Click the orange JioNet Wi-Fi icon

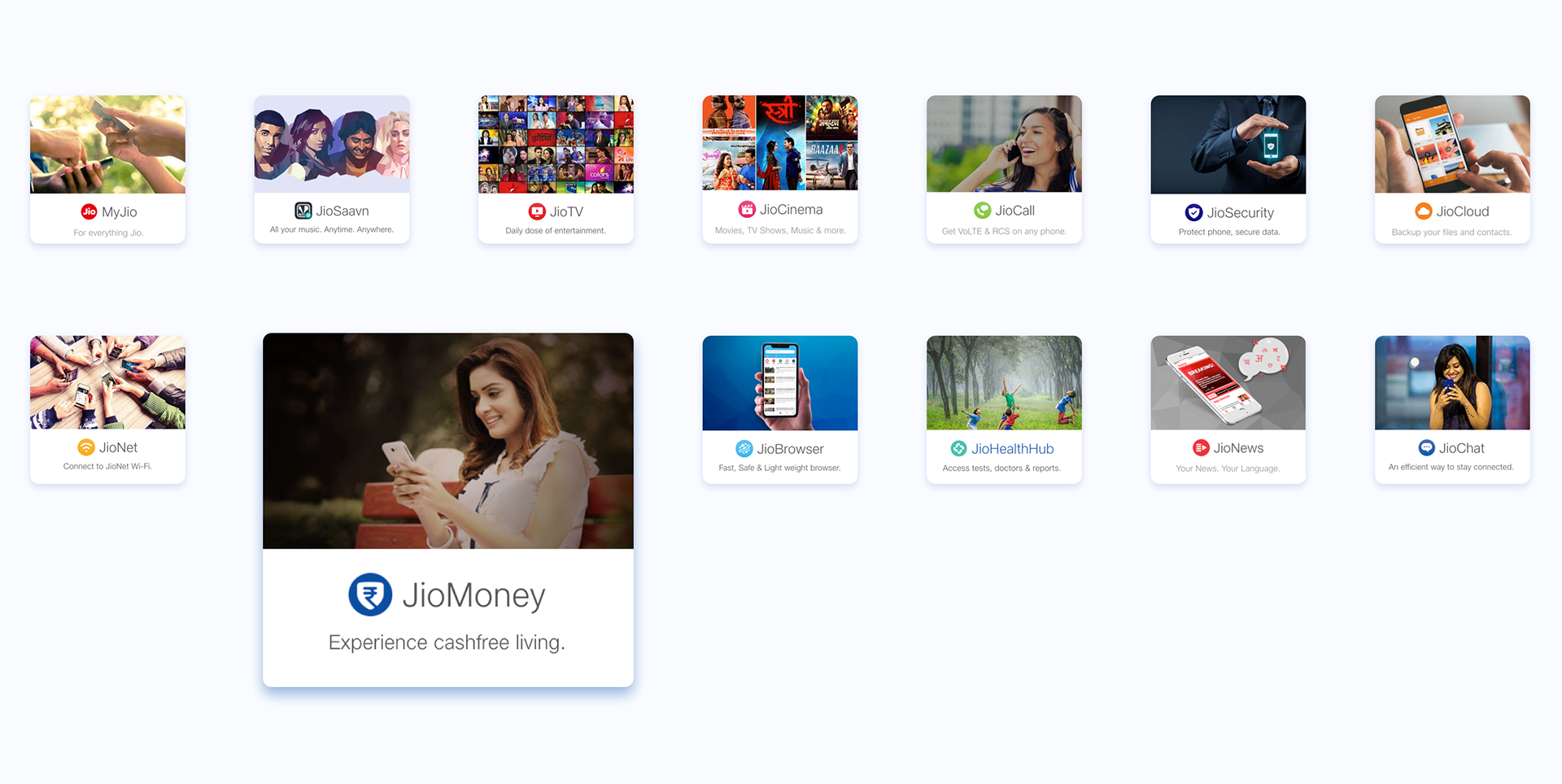[86, 447]
